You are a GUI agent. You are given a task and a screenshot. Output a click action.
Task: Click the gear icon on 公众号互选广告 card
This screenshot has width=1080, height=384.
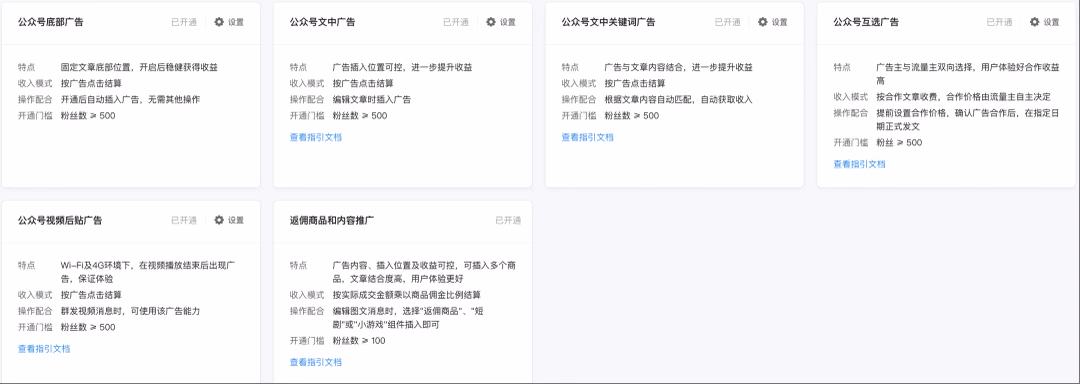tap(1035, 22)
